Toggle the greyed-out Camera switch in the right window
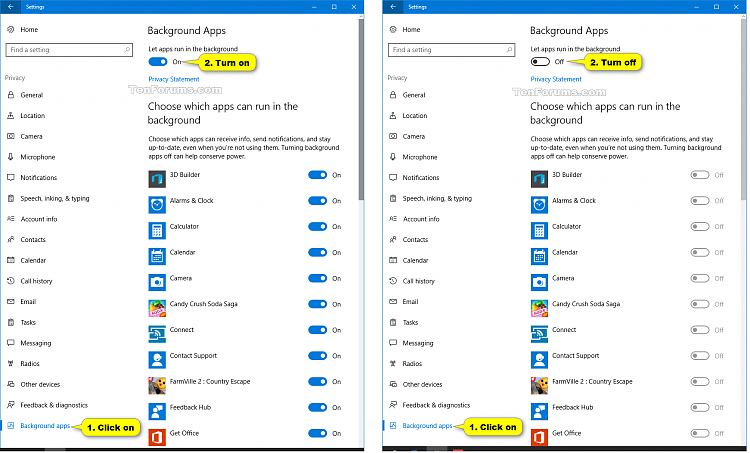The height and width of the screenshot is (453, 750). 700,278
